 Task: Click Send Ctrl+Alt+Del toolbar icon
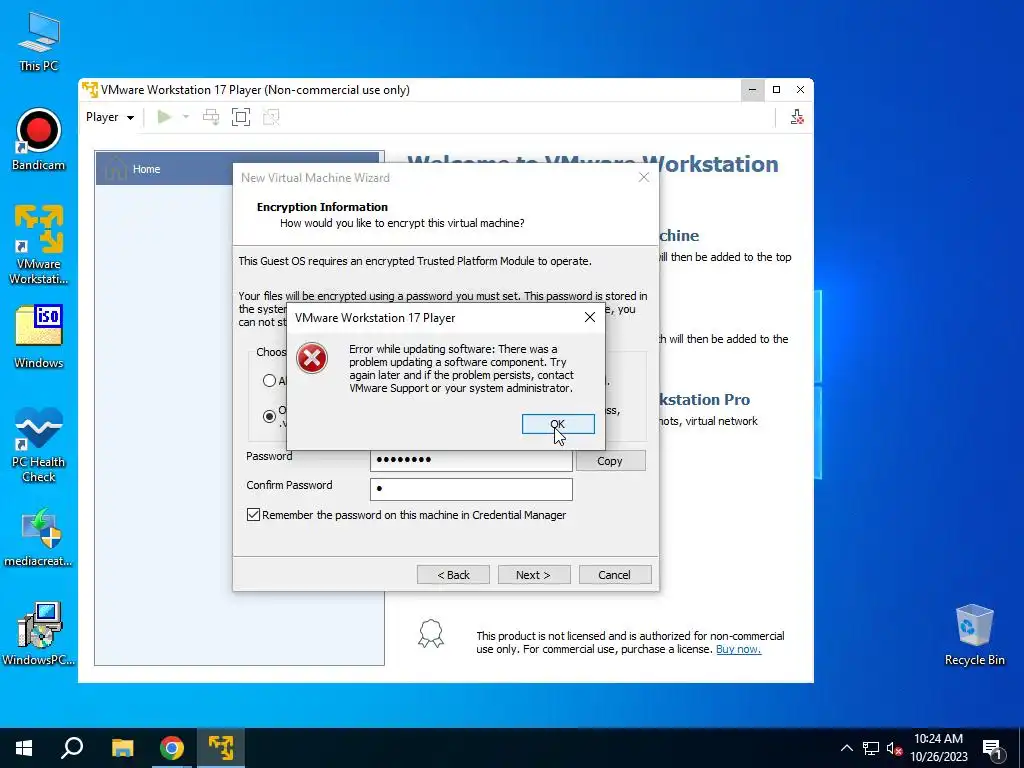click(211, 117)
